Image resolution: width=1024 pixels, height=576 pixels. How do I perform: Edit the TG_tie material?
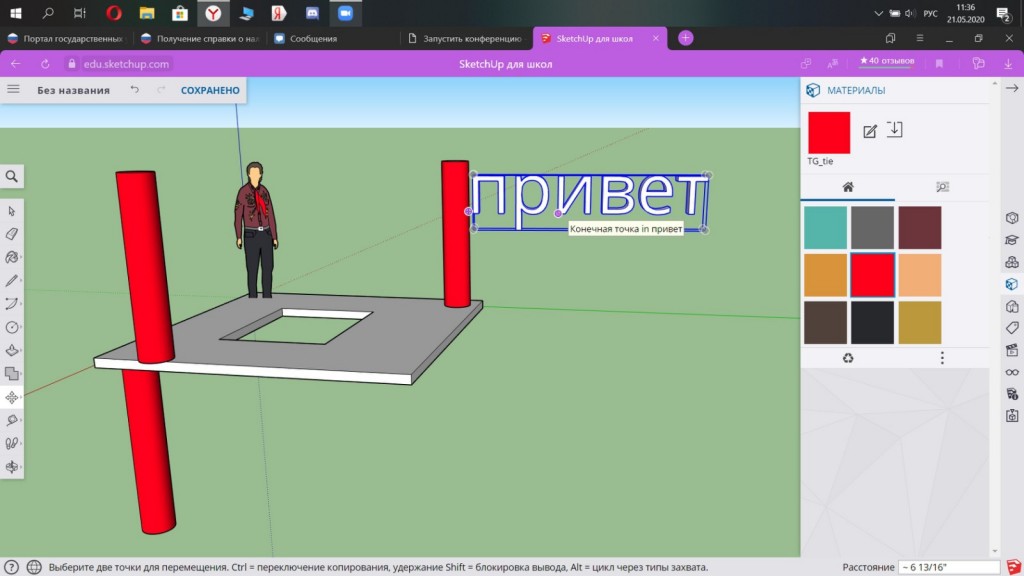coord(870,131)
